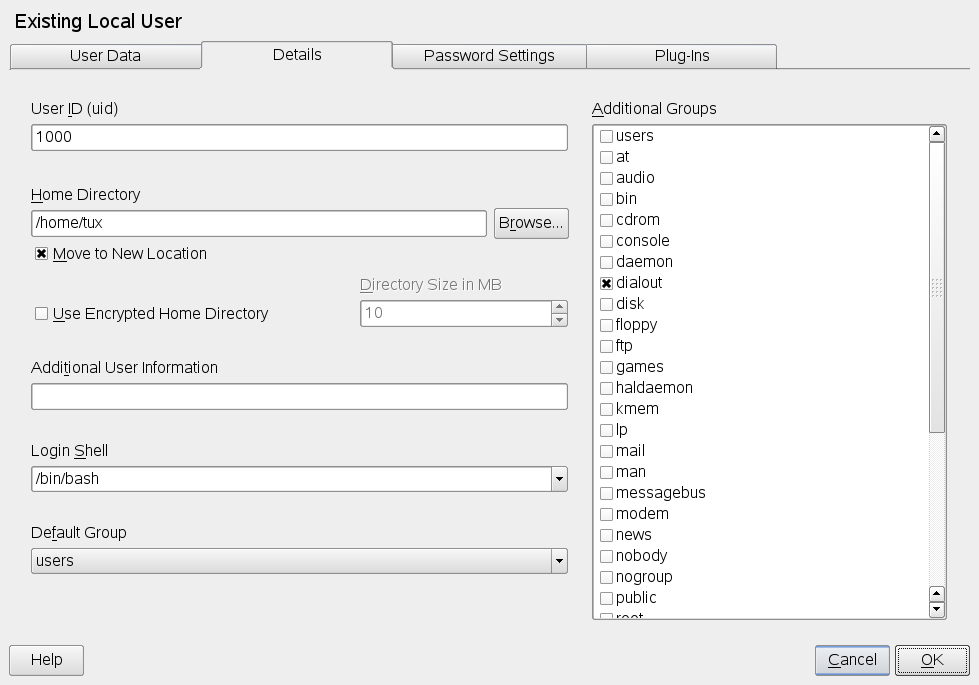The width and height of the screenshot is (979, 685).
Task: Open the Password Settings tab
Action: coord(489,56)
